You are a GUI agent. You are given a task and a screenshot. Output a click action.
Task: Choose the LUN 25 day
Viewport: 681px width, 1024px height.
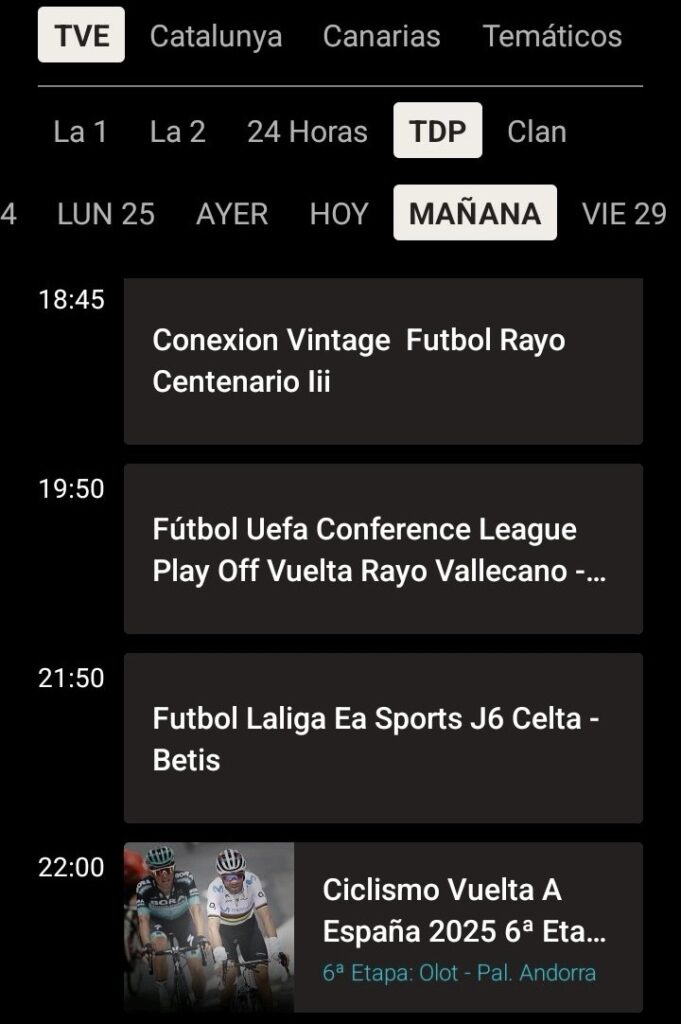[106, 213]
